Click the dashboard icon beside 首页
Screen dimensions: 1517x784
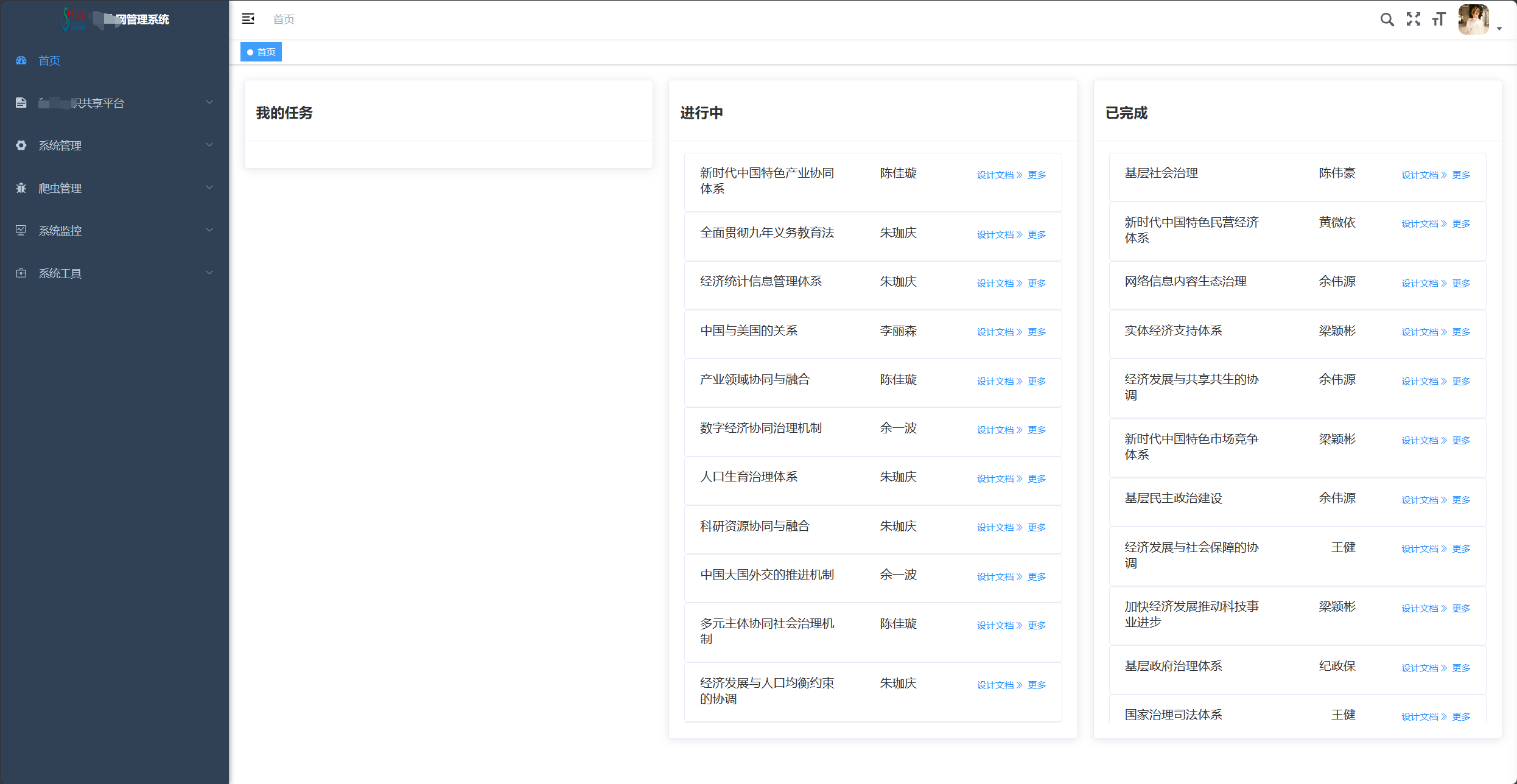click(x=21, y=60)
